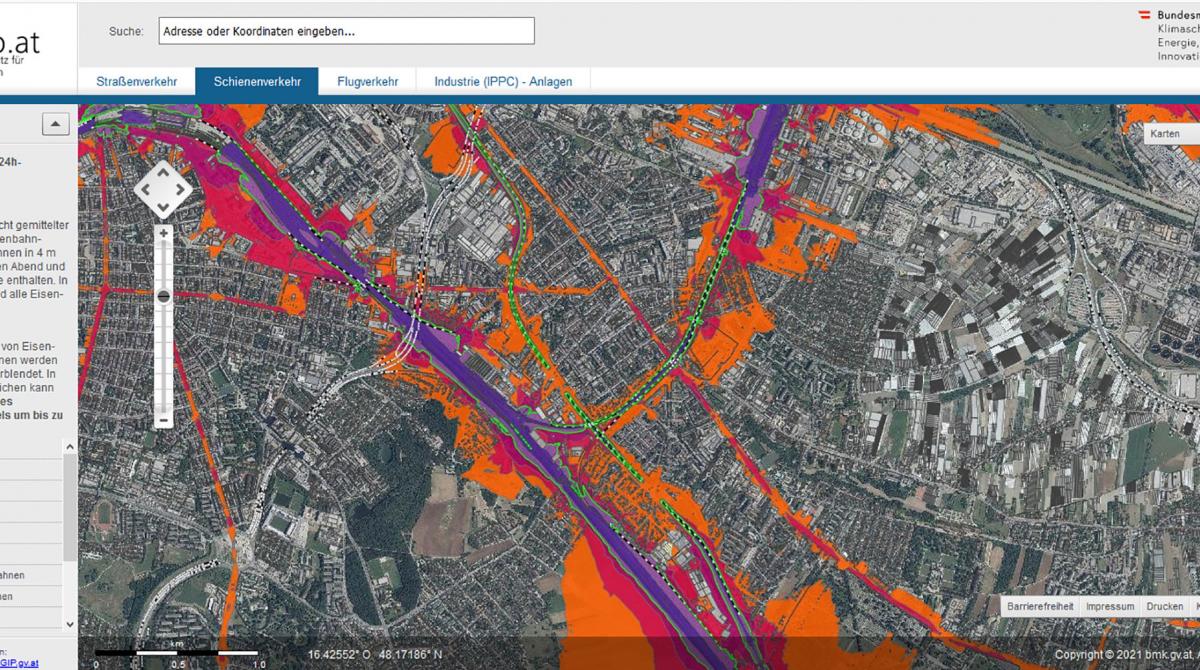This screenshot has height=670, width=1200.
Task: Open the Flugverkehr tab
Action: pyautogui.click(x=367, y=82)
